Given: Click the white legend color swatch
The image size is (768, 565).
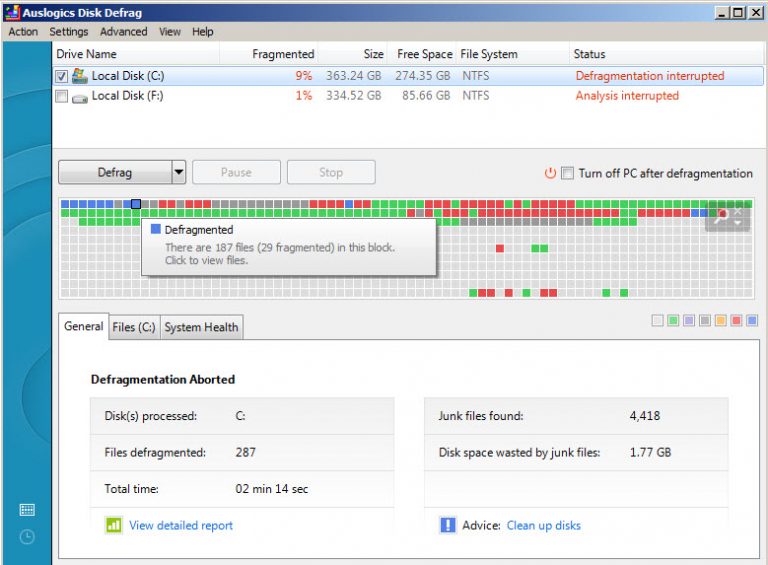Looking at the screenshot, I should click(x=657, y=321).
